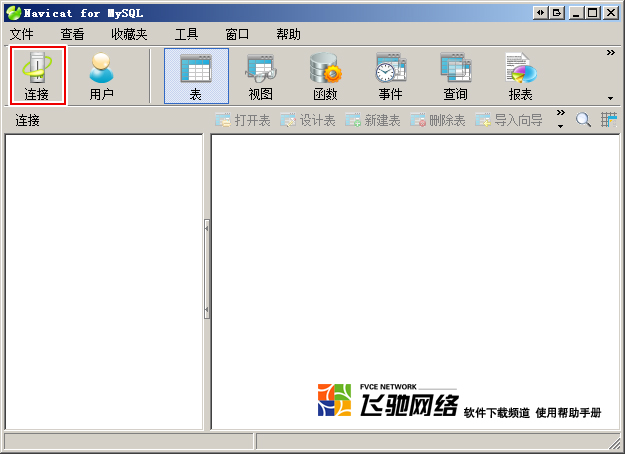The height and width of the screenshot is (454, 625).
Task: Open the 查看 (View) menu
Action: click(73, 34)
